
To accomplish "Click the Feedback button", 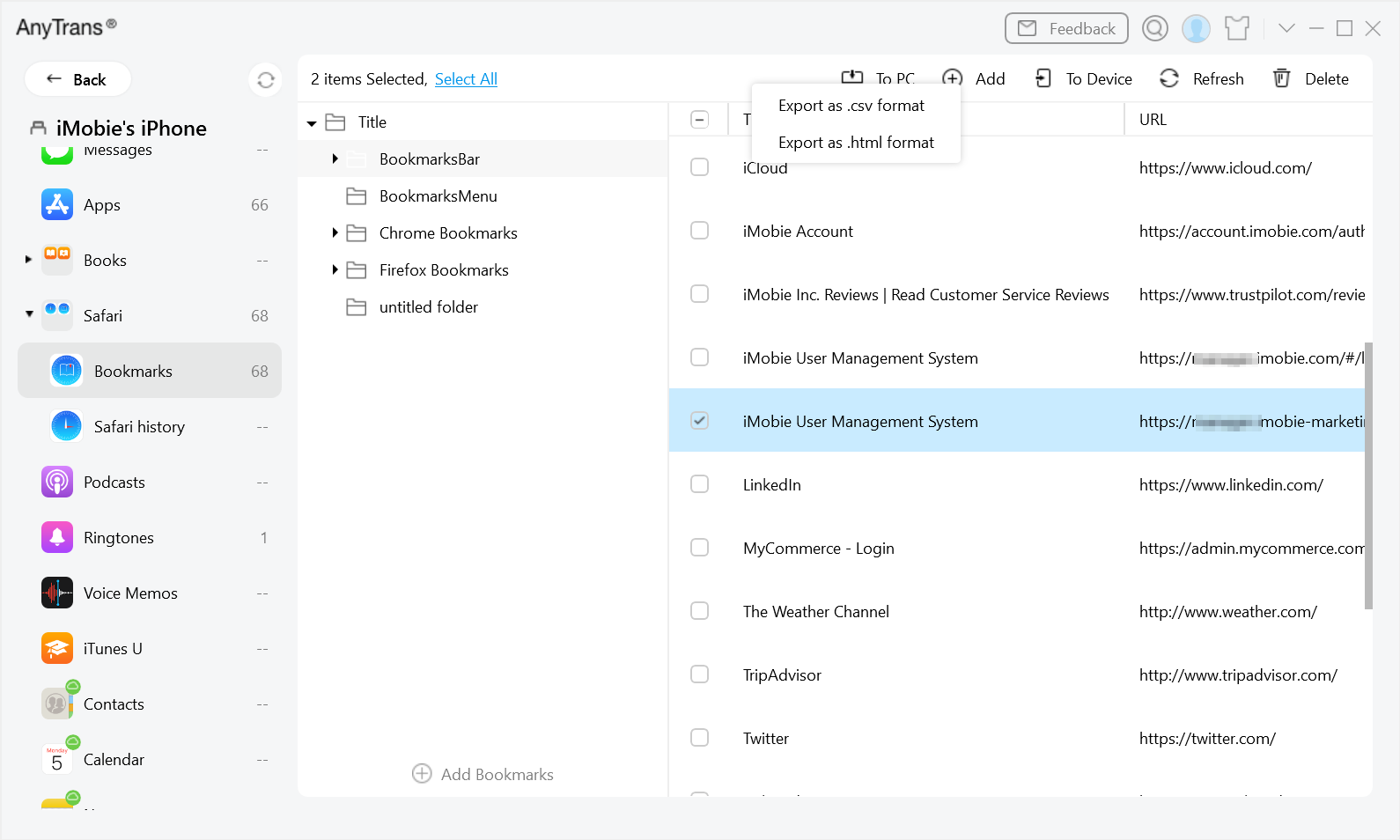I will click(x=1066, y=28).
